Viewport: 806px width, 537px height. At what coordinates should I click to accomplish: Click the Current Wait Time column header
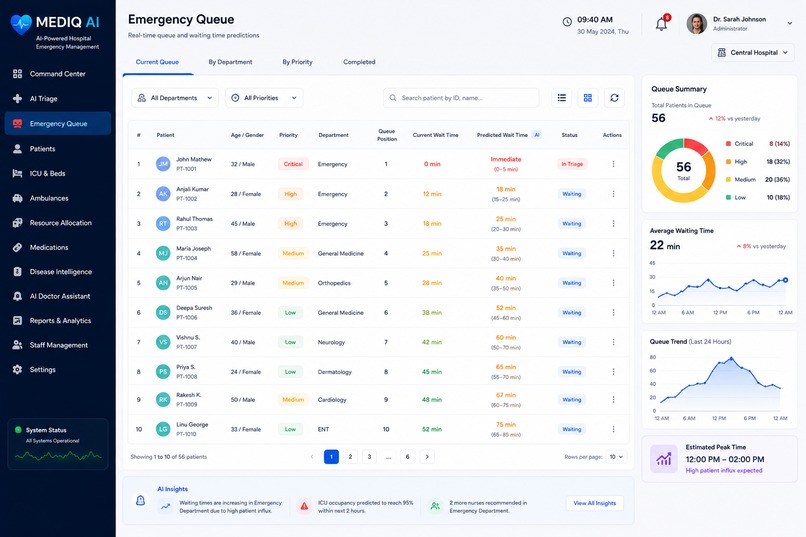click(435, 135)
